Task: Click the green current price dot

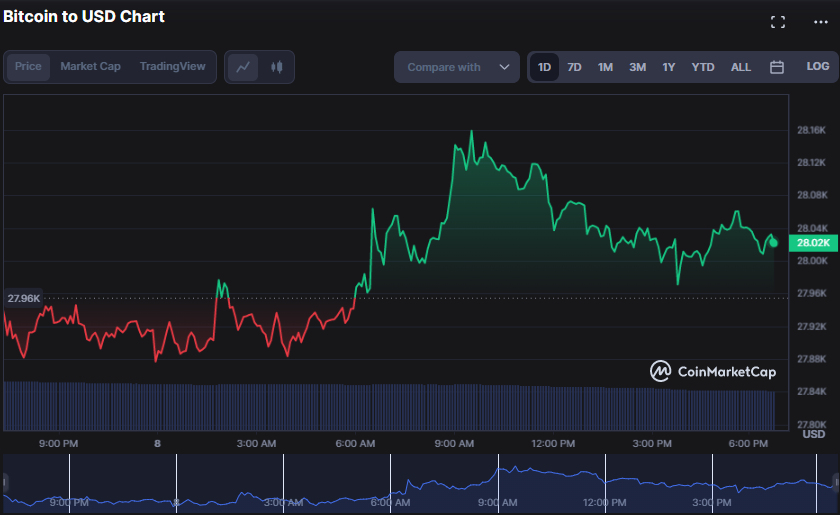Action: tap(774, 243)
